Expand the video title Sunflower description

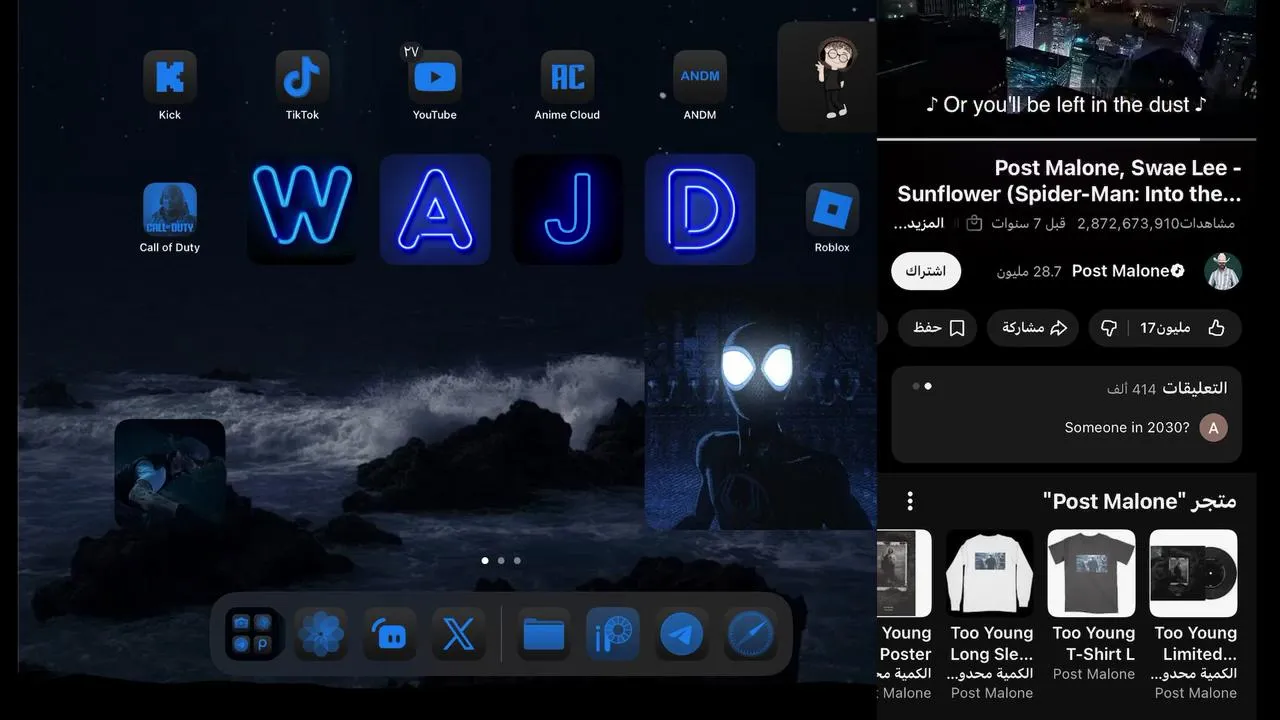click(1068, 181)
